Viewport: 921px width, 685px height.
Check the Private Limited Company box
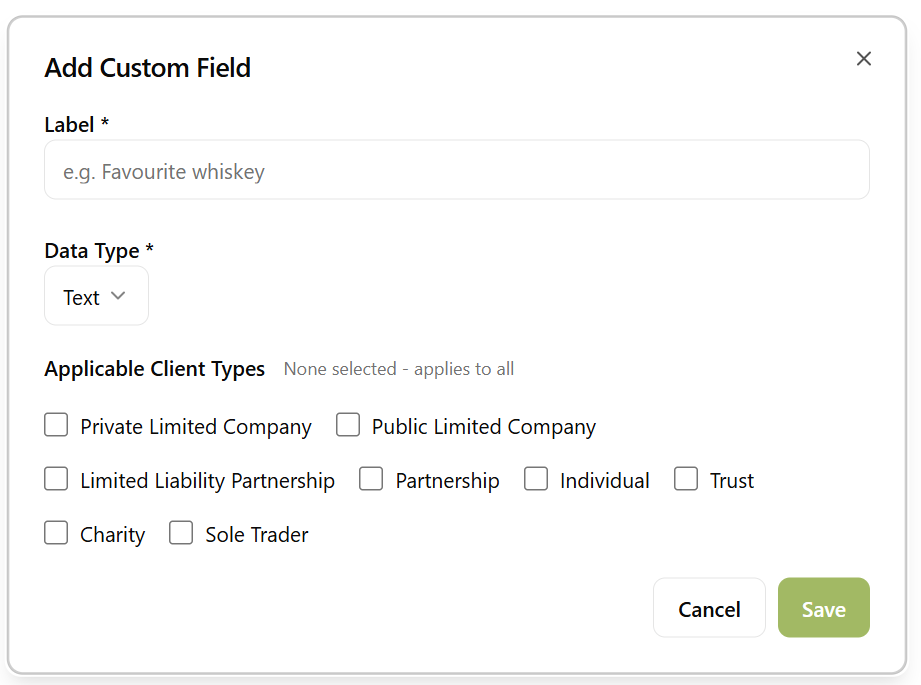click(x=56, y=424)
